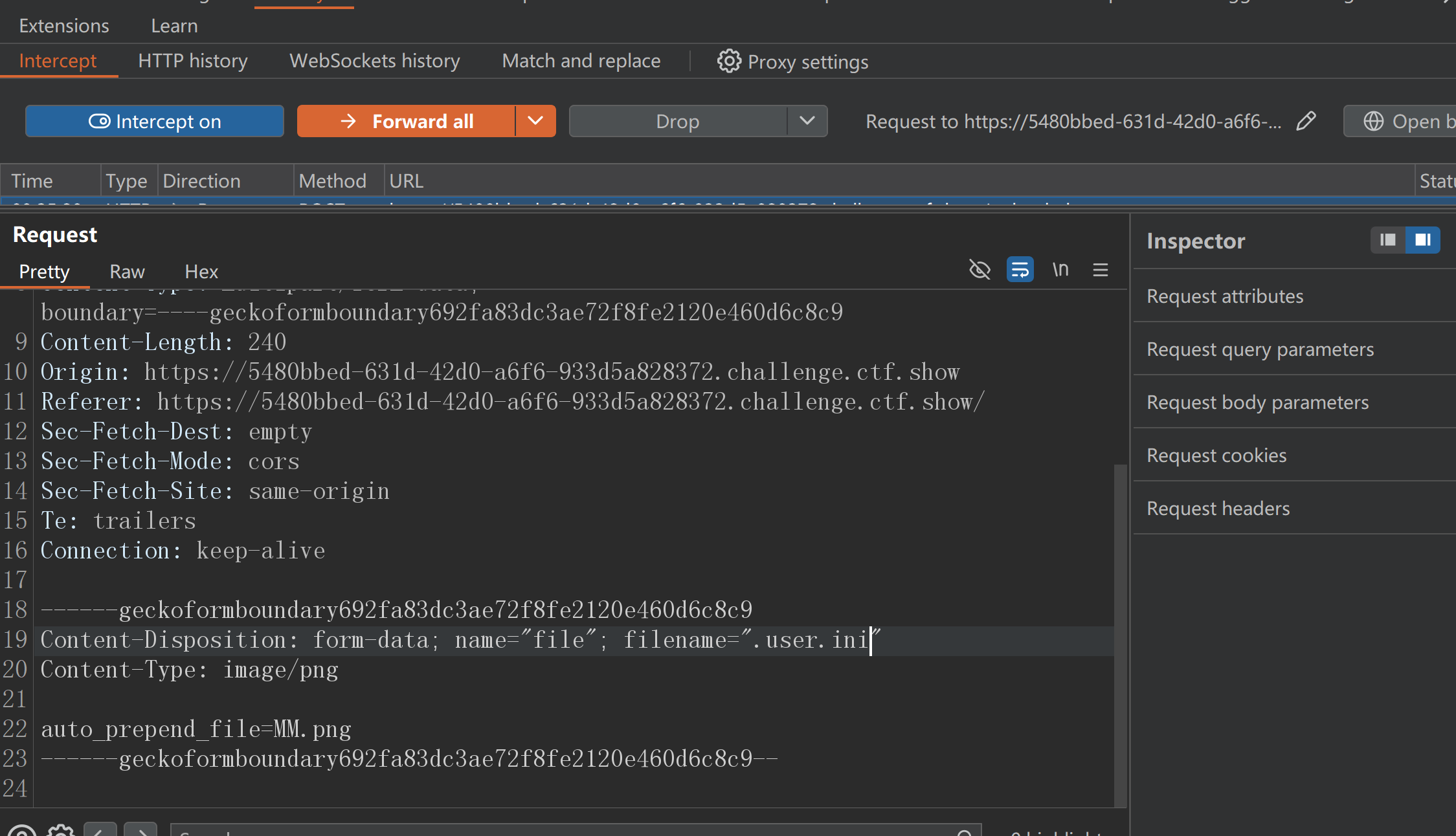Expand Request body parameters section
Screen dimensions: 1456x836
(1294, 402)
